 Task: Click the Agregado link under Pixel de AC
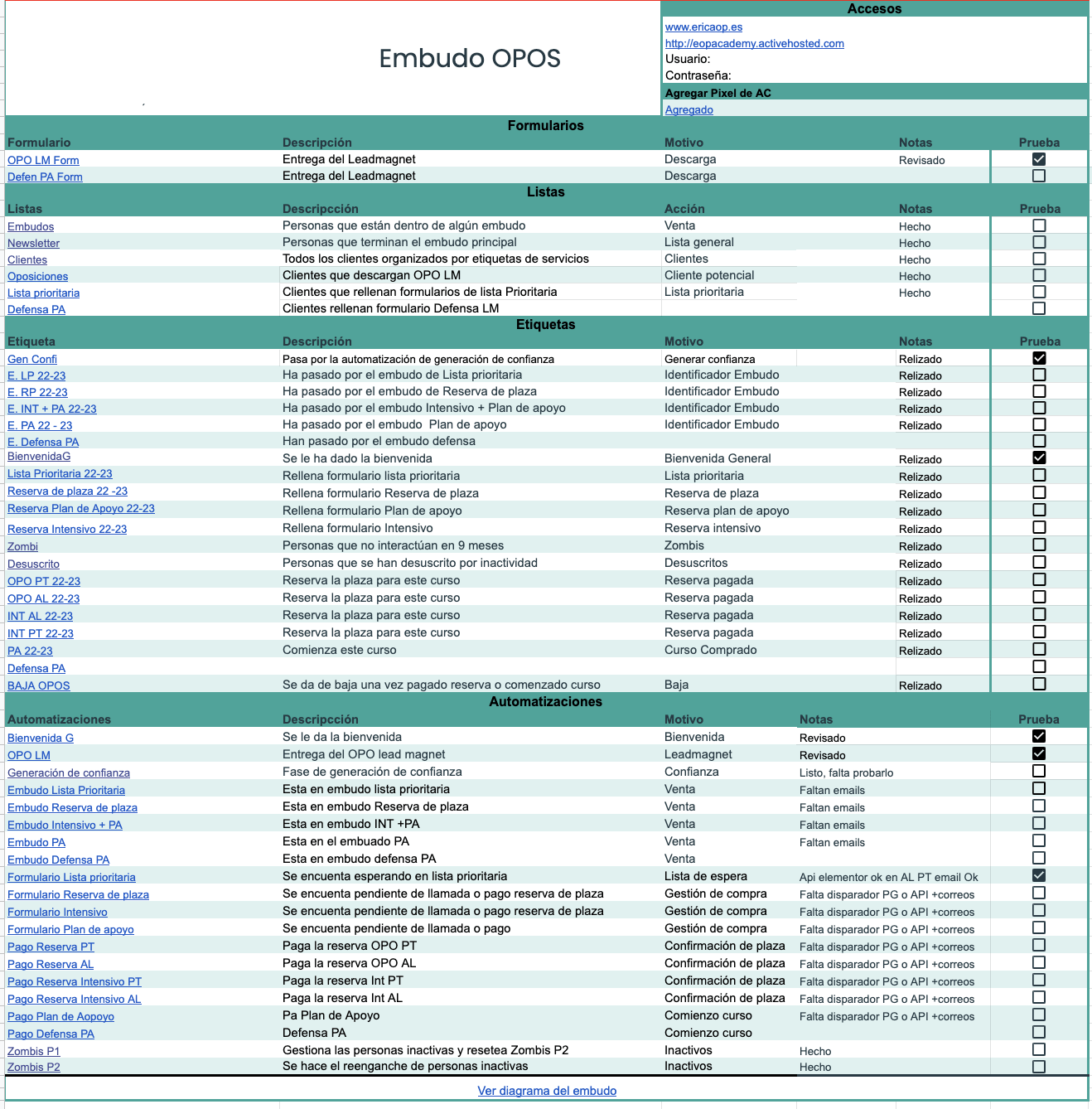click(689, 109)
